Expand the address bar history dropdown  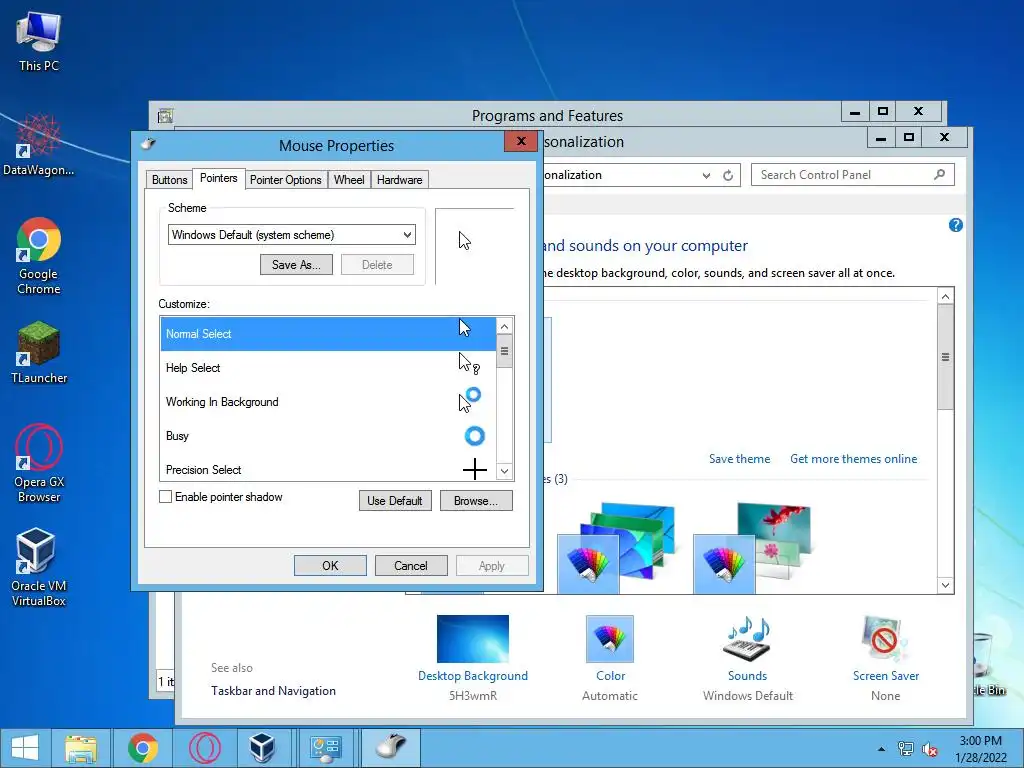tap(706, 175)
